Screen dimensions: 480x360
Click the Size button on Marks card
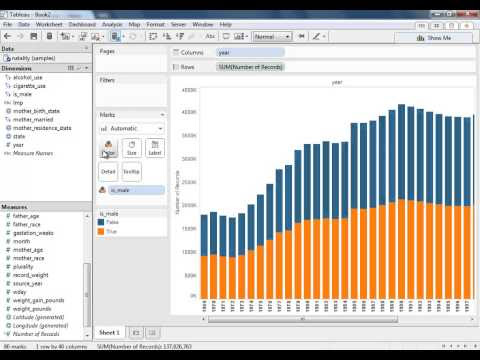(132, 148)
